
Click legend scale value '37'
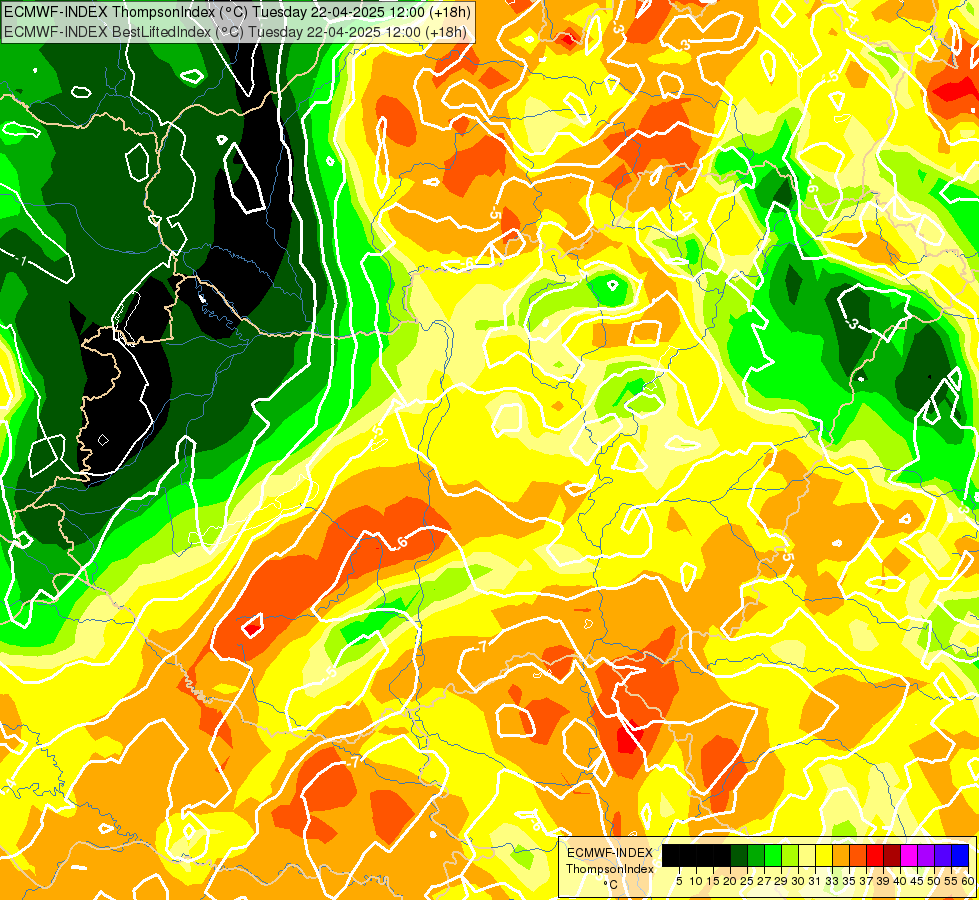(867, 881)
